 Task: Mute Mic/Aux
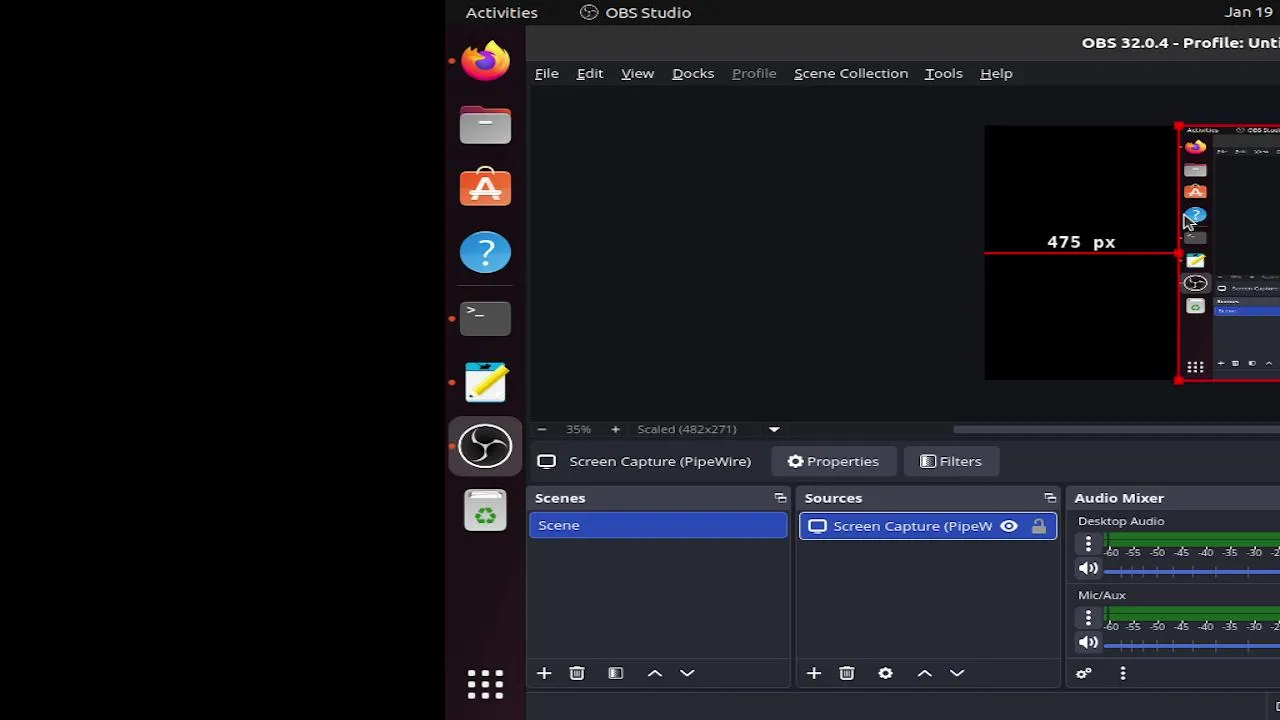[x=1088, y=642]
